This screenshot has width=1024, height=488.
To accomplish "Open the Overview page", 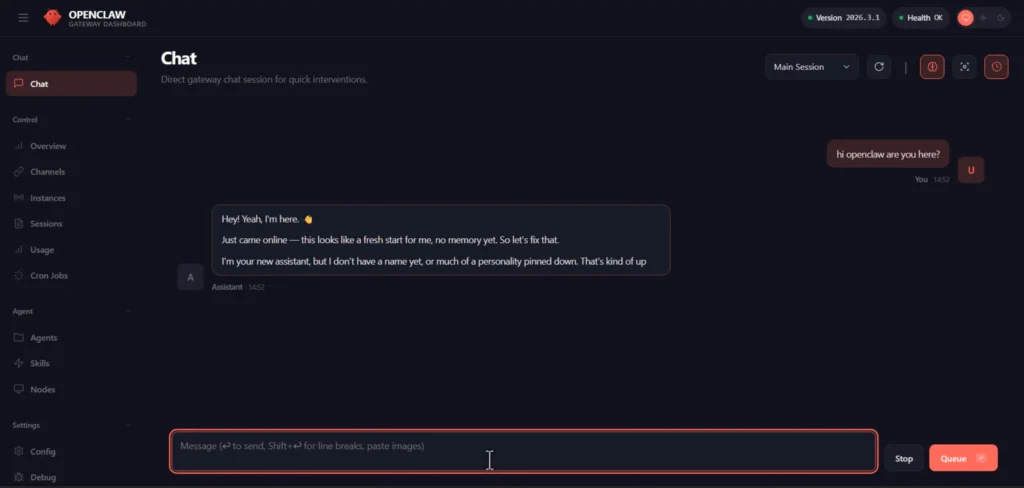I will point(48,146).
